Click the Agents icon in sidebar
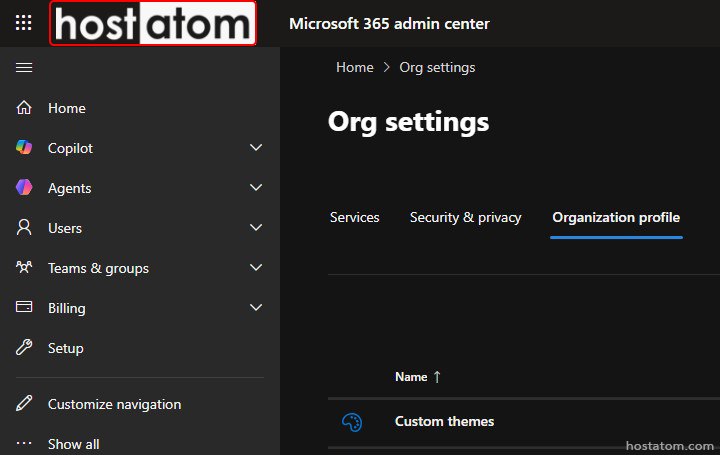 point(24,188)
